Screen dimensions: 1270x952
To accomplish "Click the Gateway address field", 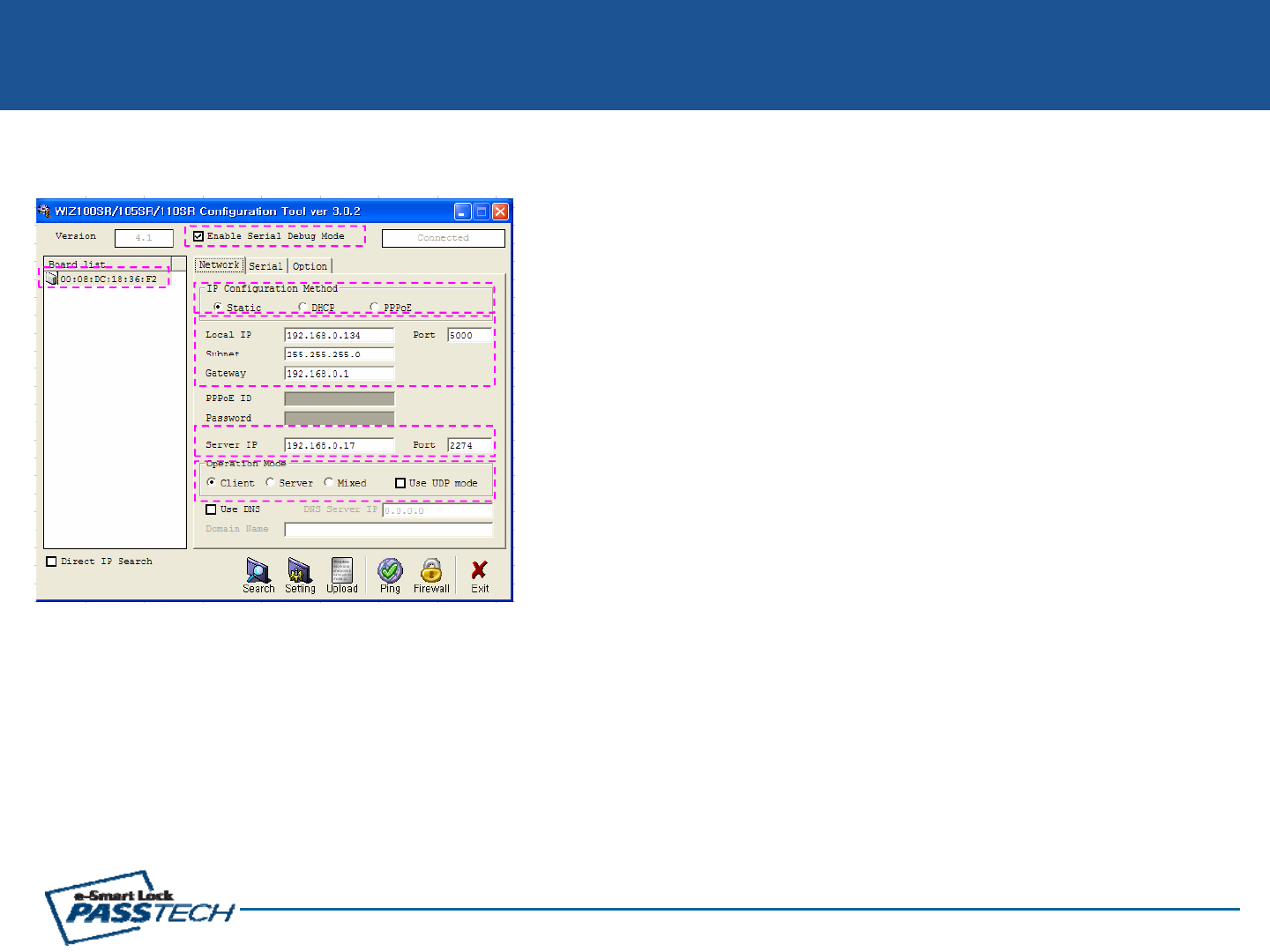I will pos(339,374).
